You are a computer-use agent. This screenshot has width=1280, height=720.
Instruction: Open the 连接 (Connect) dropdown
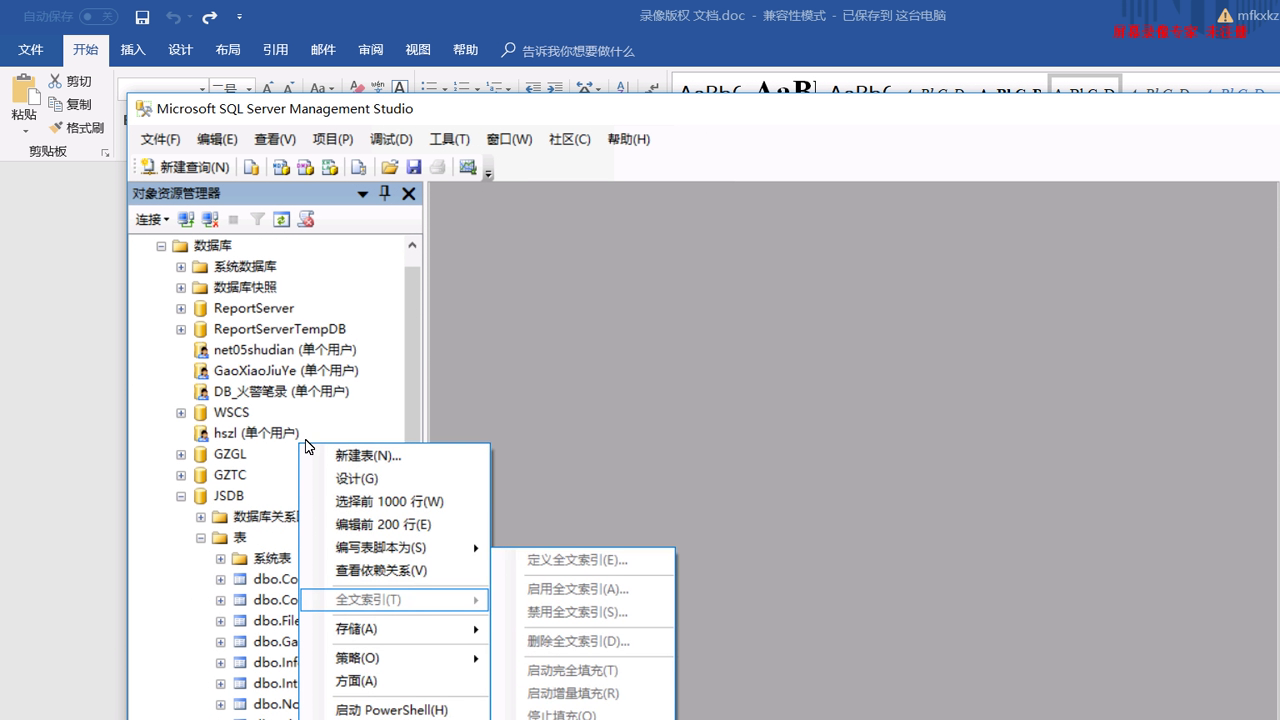pyautogui.click(x=152, y=219)
